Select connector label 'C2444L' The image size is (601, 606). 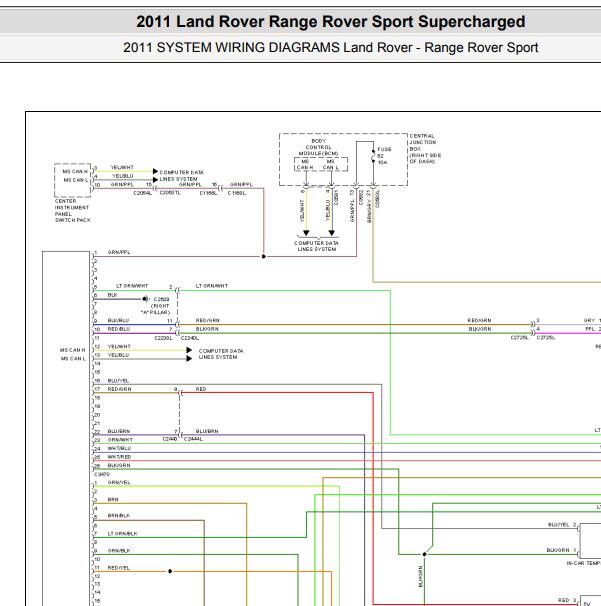point(194,439)
